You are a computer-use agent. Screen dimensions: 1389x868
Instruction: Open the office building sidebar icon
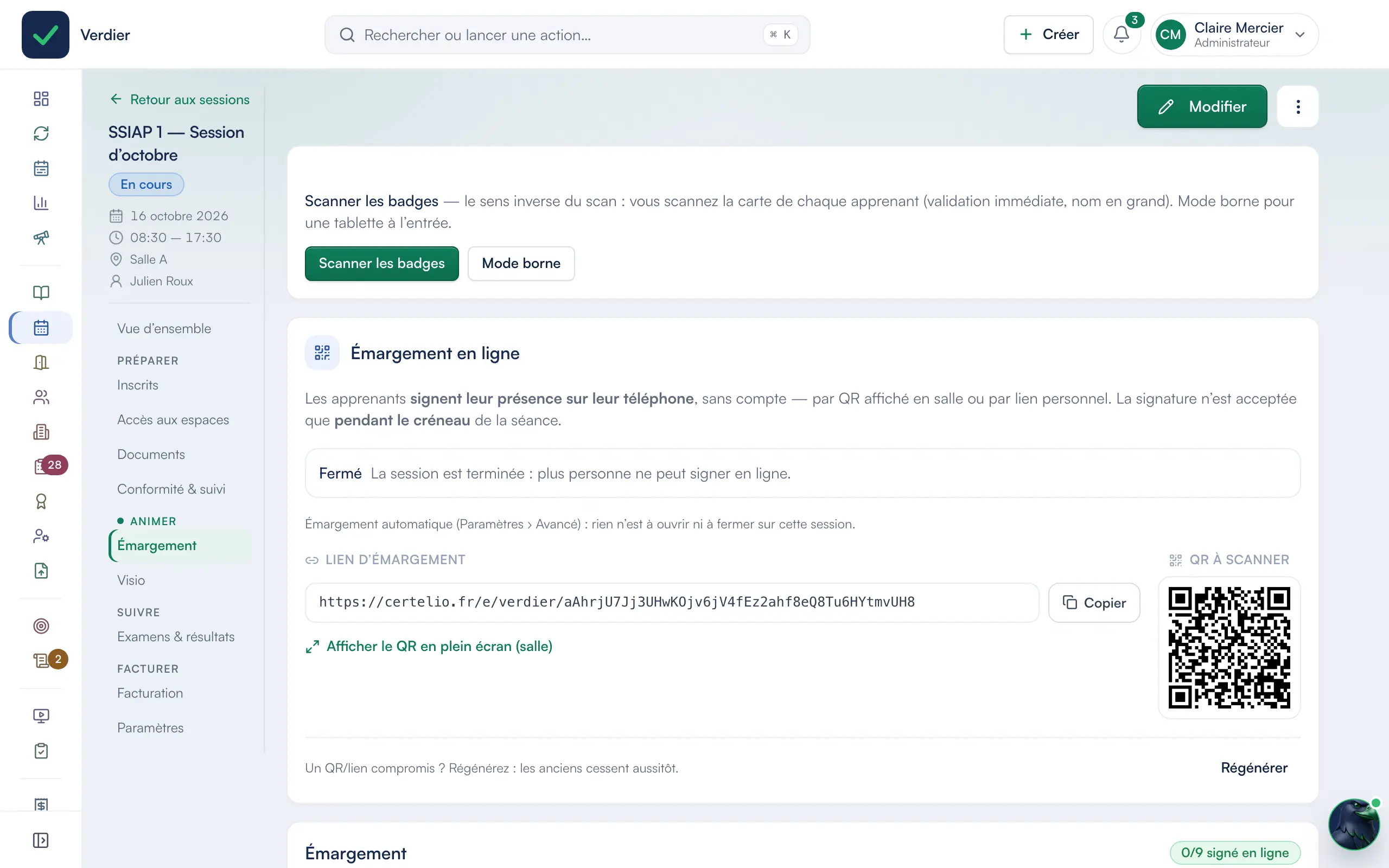tap(41, 432)
